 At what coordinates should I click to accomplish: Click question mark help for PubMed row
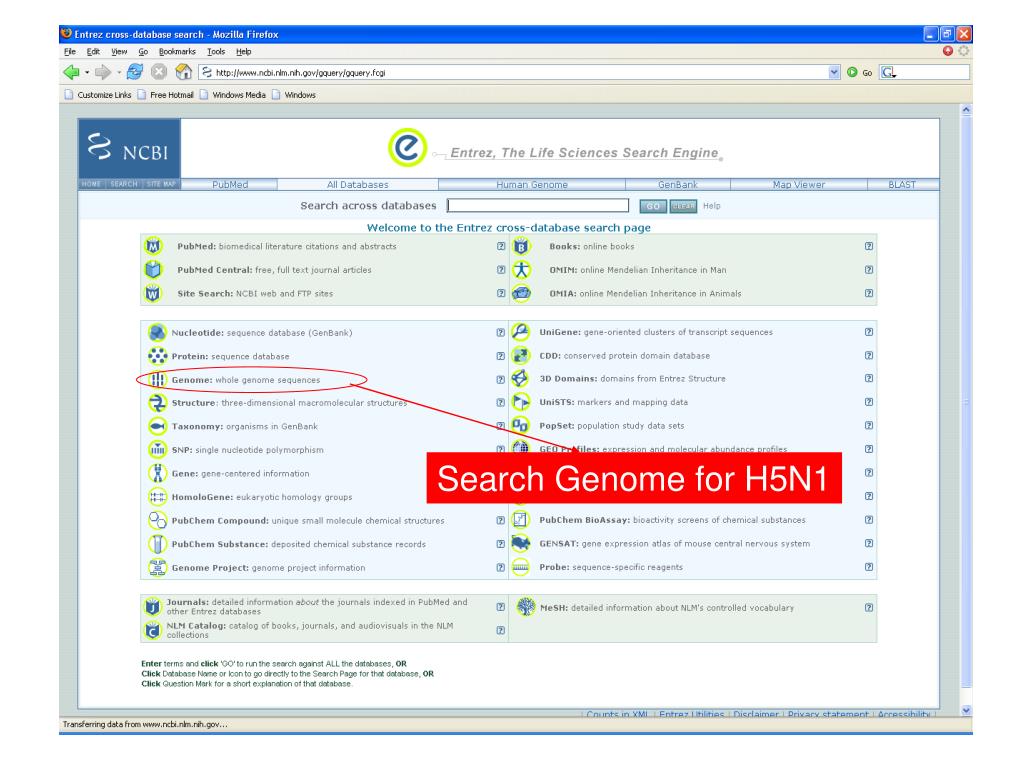[x=501, y=246]
